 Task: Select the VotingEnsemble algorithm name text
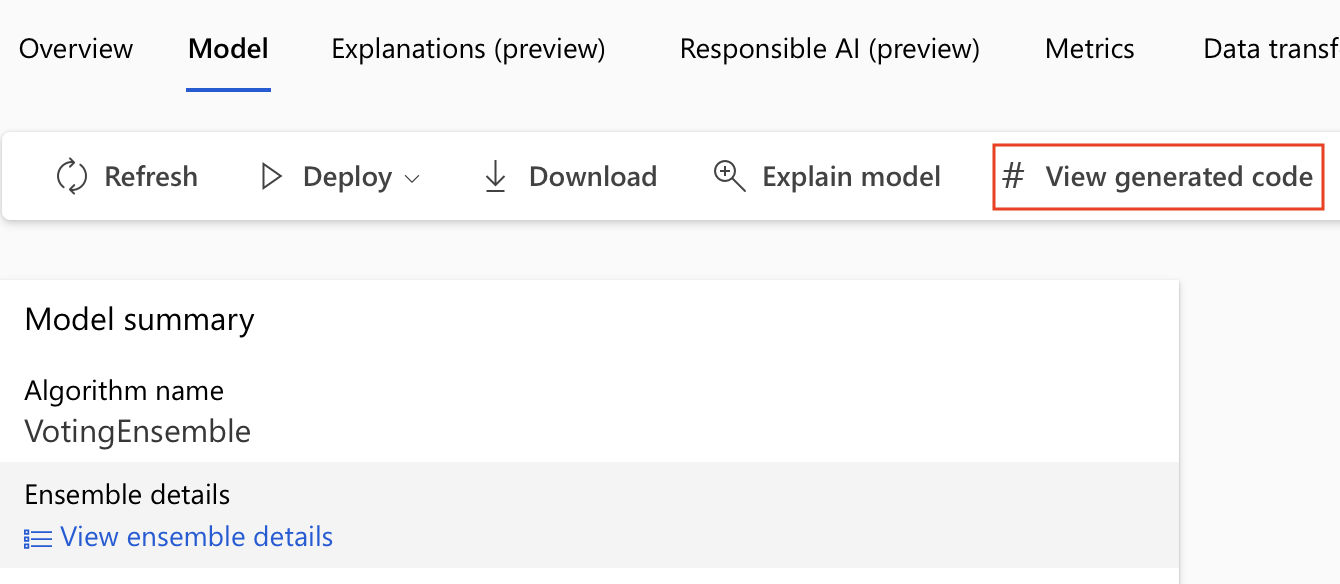[x=137, y=432]
